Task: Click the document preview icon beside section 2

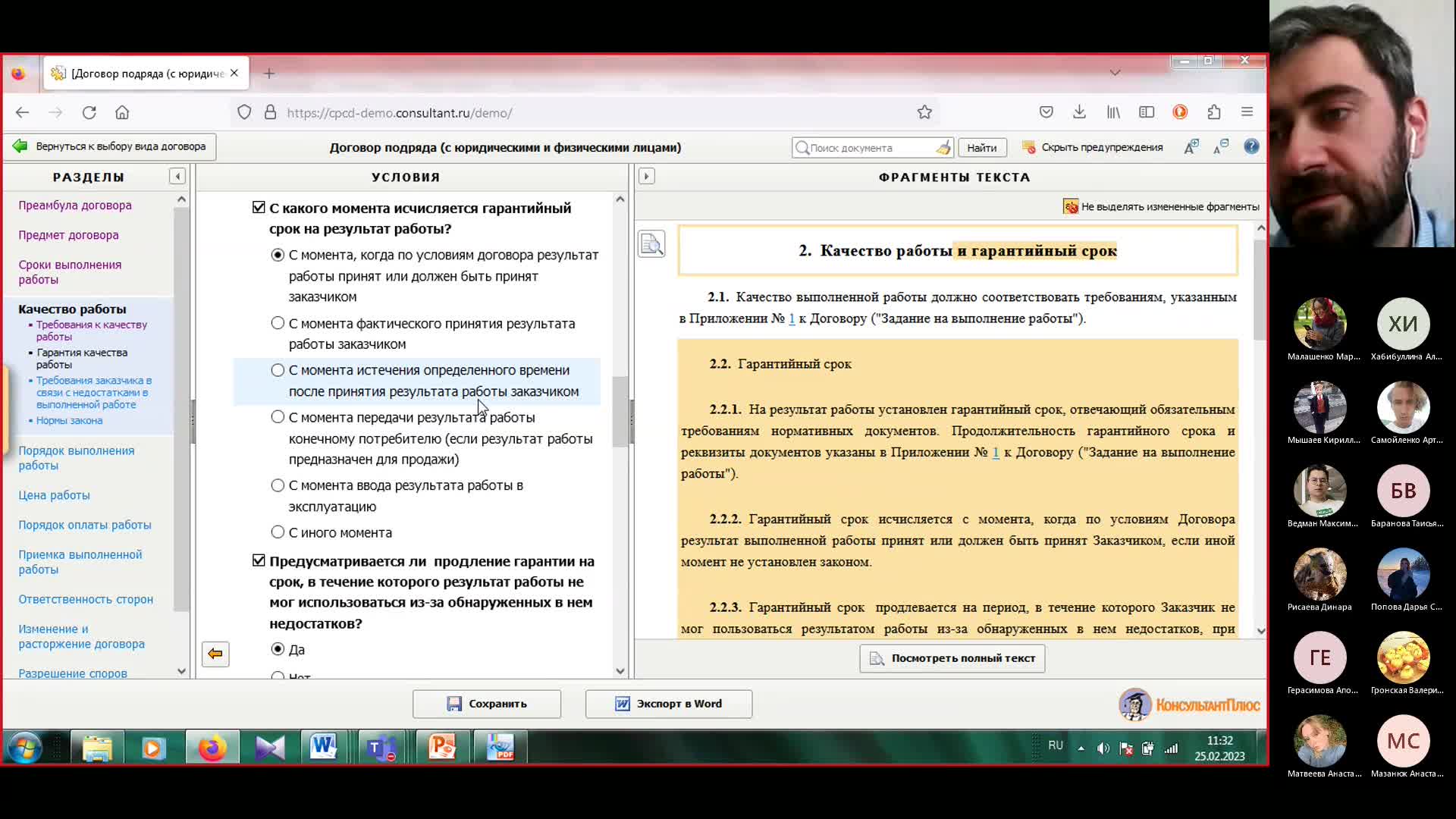Action: (651, 244)
